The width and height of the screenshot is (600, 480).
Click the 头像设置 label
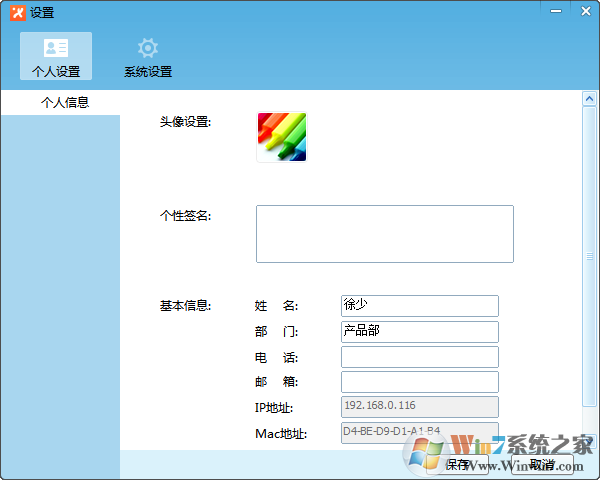tap(186, 122)
